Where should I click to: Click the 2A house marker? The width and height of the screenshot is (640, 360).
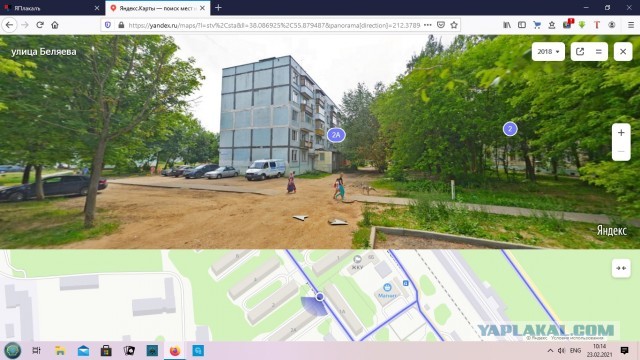pyautogui.click(x=336, y=135)
